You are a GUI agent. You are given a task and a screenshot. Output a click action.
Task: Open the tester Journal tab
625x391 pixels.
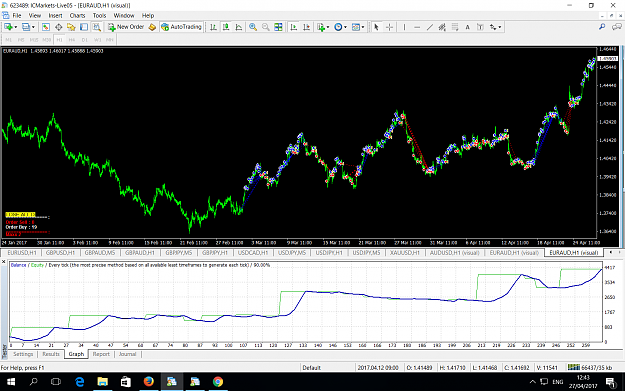(x=128, y=354)
